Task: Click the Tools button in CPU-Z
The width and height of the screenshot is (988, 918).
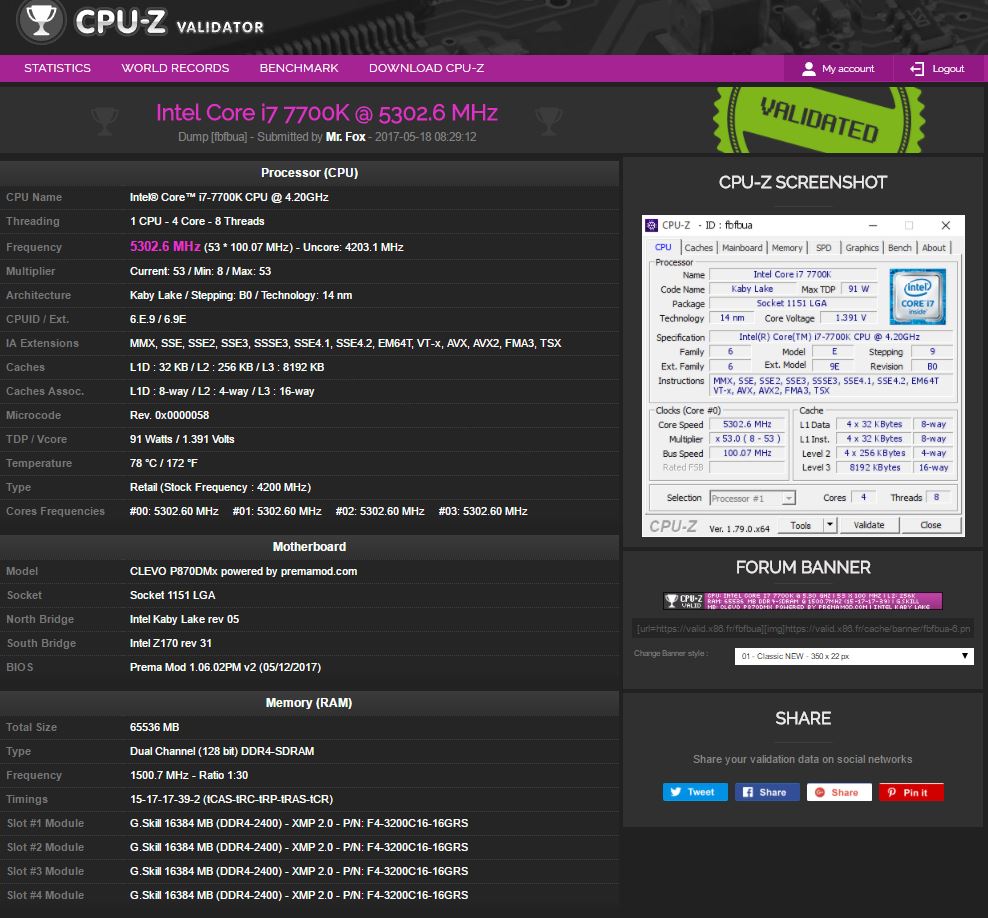Action: click(x=800, y=525)
